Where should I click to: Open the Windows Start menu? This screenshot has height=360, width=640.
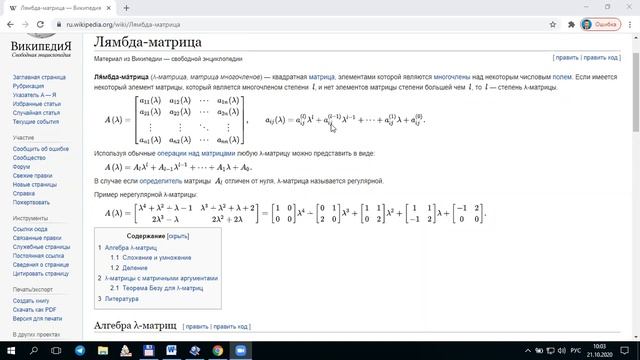tap(11, 351)
